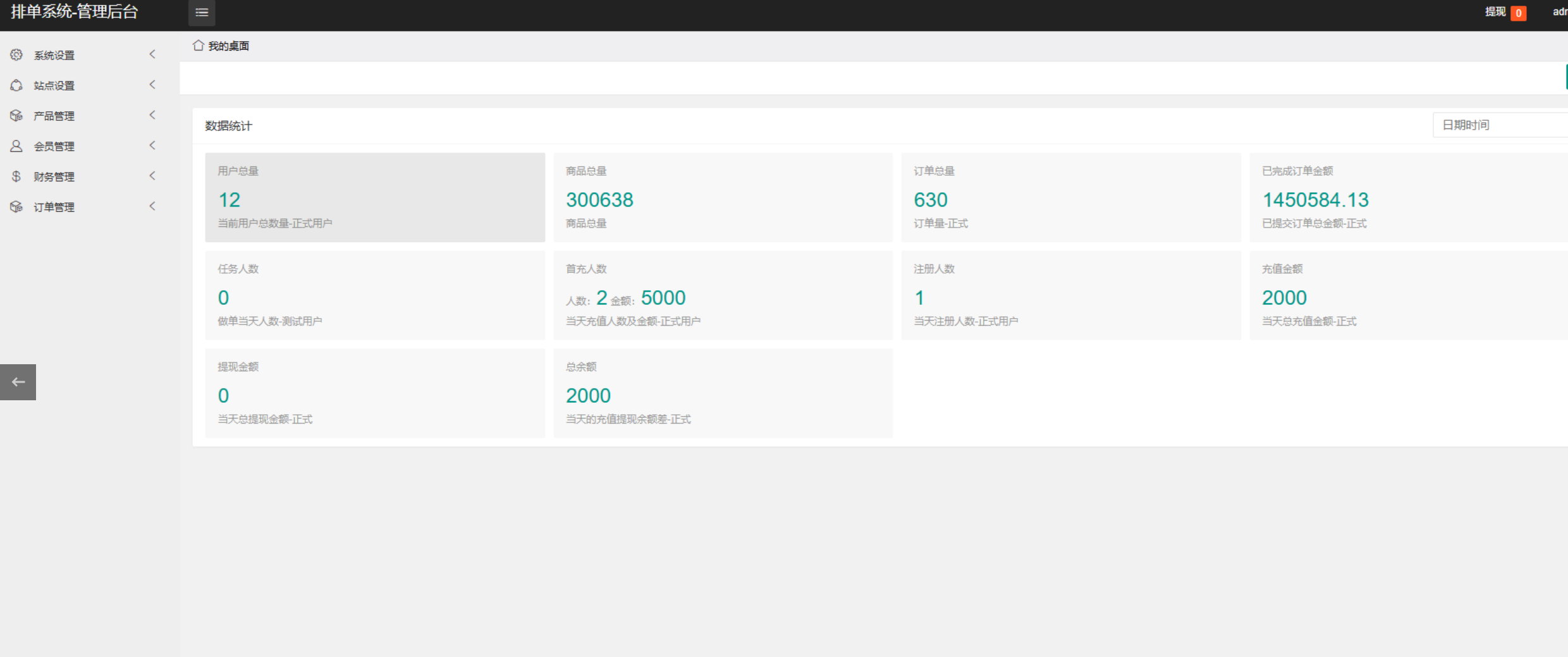The image size is (1568, 657).
Task: Switch to the 我的桌面 tab
Action: [228, 46]
